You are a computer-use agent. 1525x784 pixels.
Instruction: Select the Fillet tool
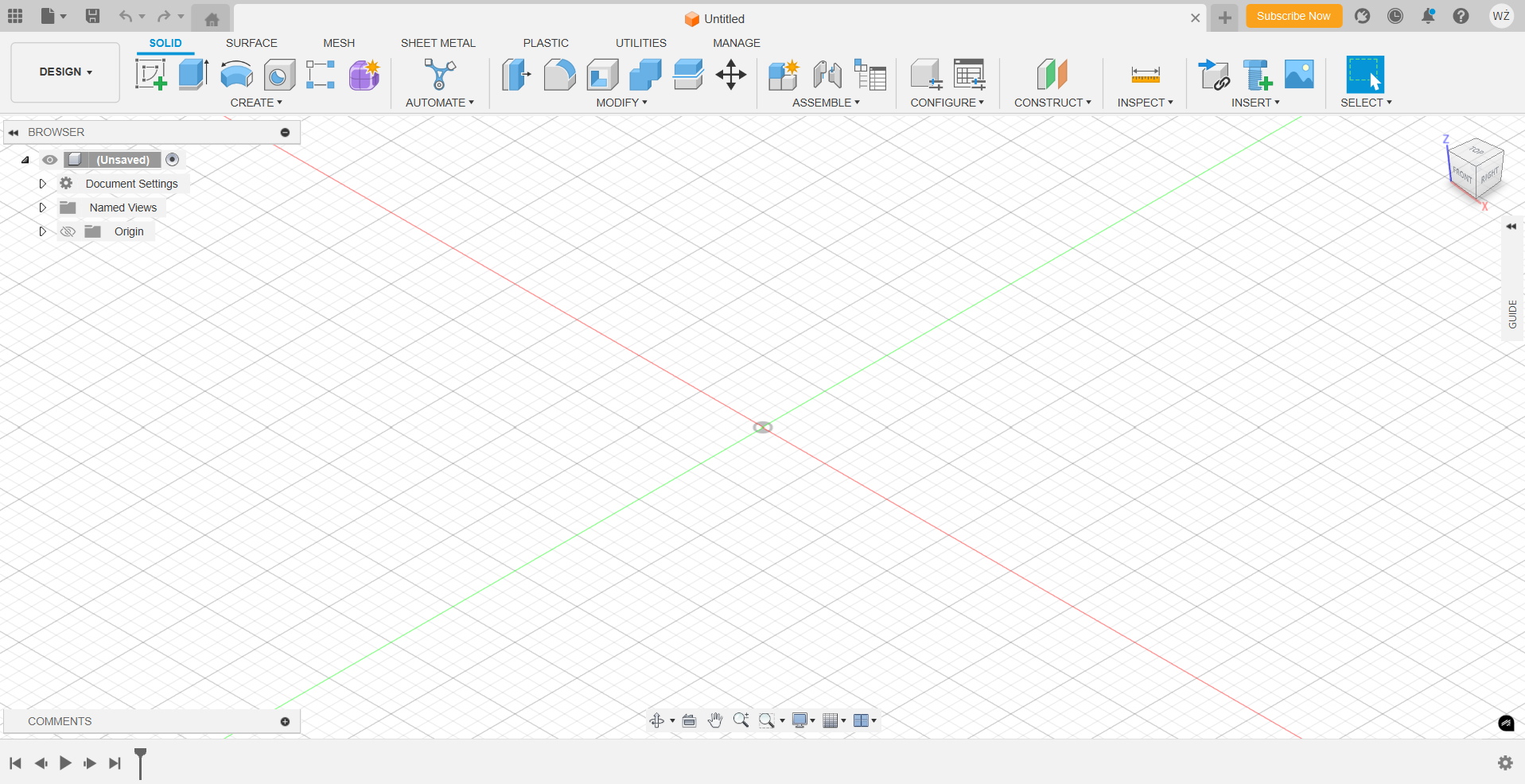pyautogui.click(x=559, y=75)
